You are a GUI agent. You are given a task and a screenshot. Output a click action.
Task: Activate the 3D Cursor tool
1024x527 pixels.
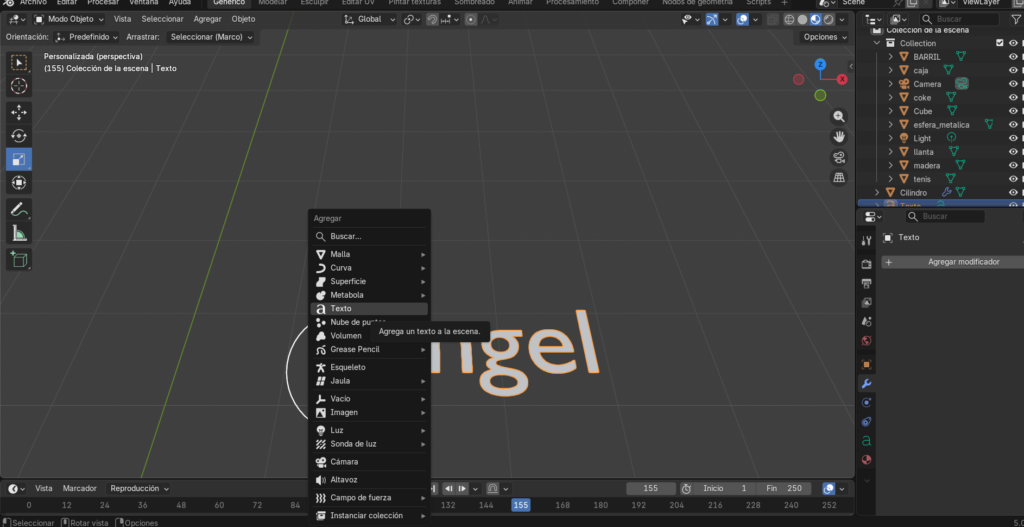coord(19,86)
